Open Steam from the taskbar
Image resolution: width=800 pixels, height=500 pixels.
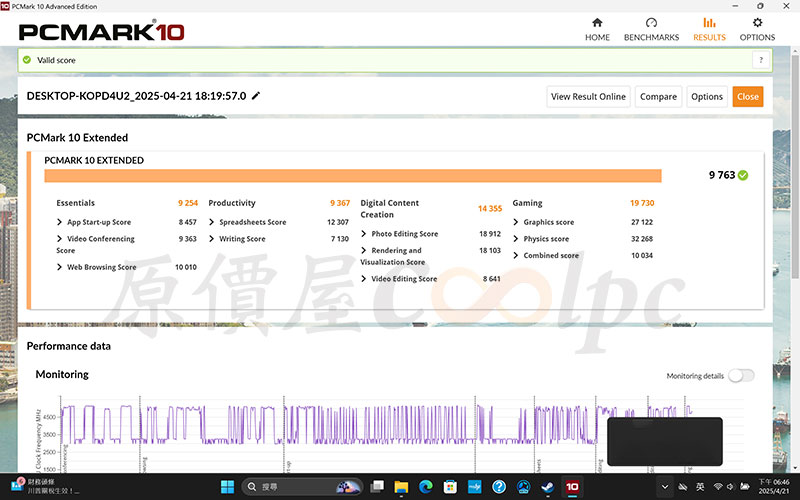pyautogui.click(x=547, y=487)
